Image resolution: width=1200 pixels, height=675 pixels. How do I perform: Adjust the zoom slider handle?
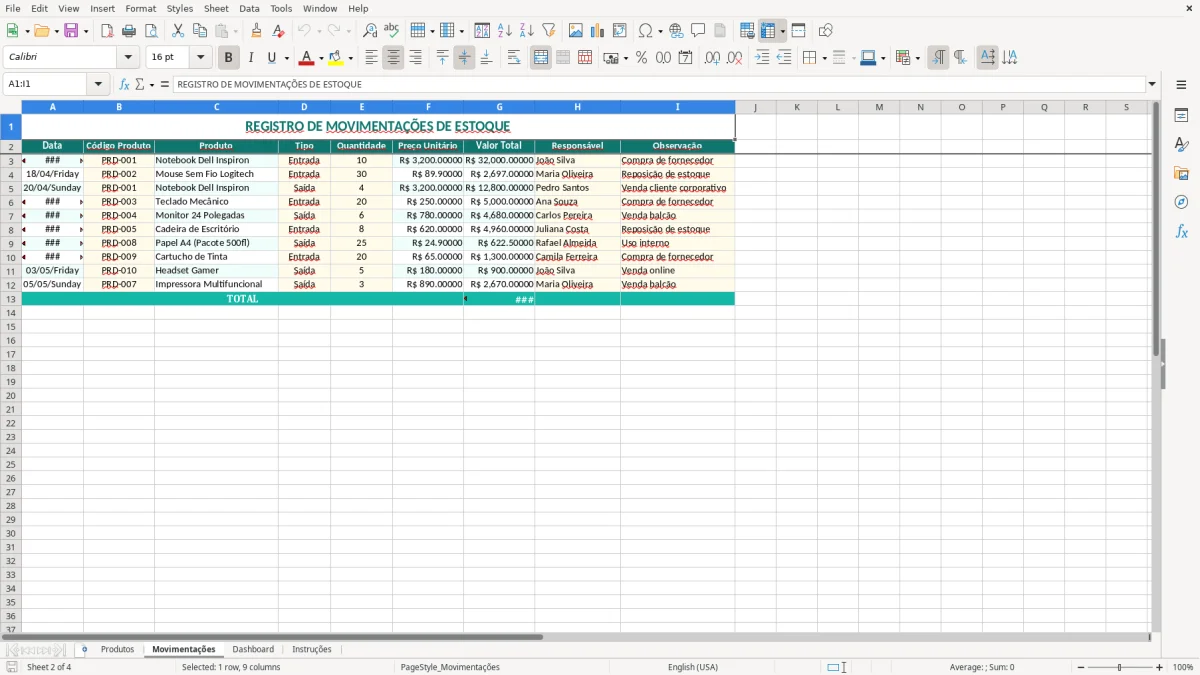click(x=1120, y=667)
